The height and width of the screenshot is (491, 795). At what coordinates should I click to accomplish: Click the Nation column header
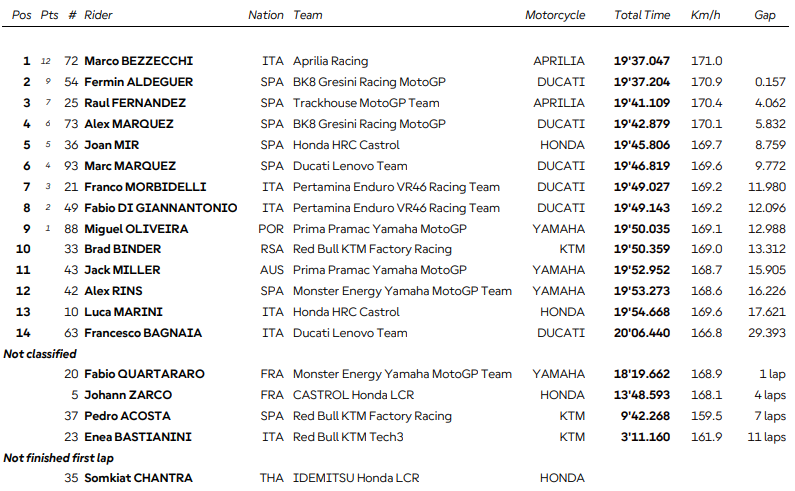(x=266, y=16)
